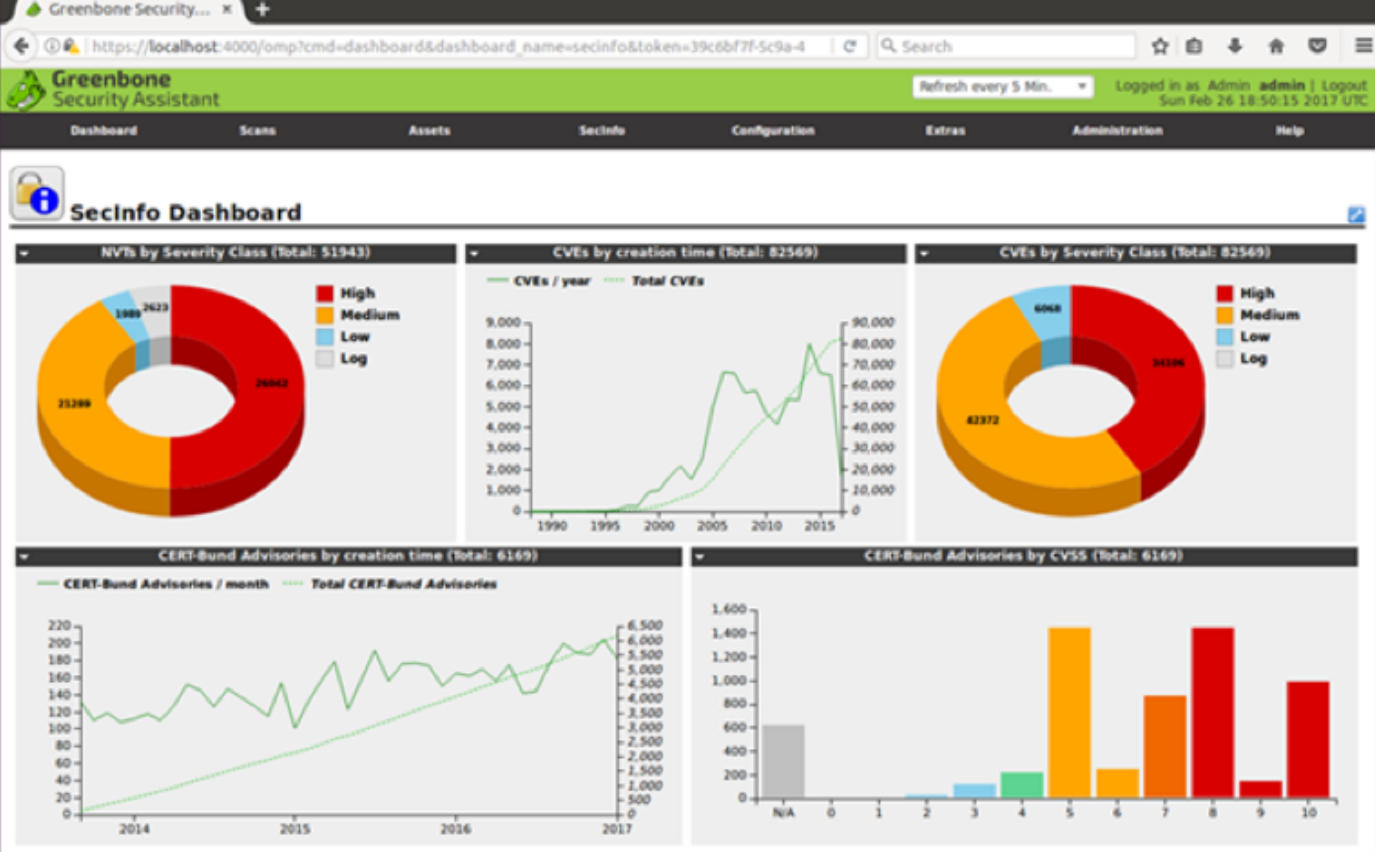Click Medium orange swatch in NVTs legend
This screenshot has width=1375, height=852.
(325, 315)
